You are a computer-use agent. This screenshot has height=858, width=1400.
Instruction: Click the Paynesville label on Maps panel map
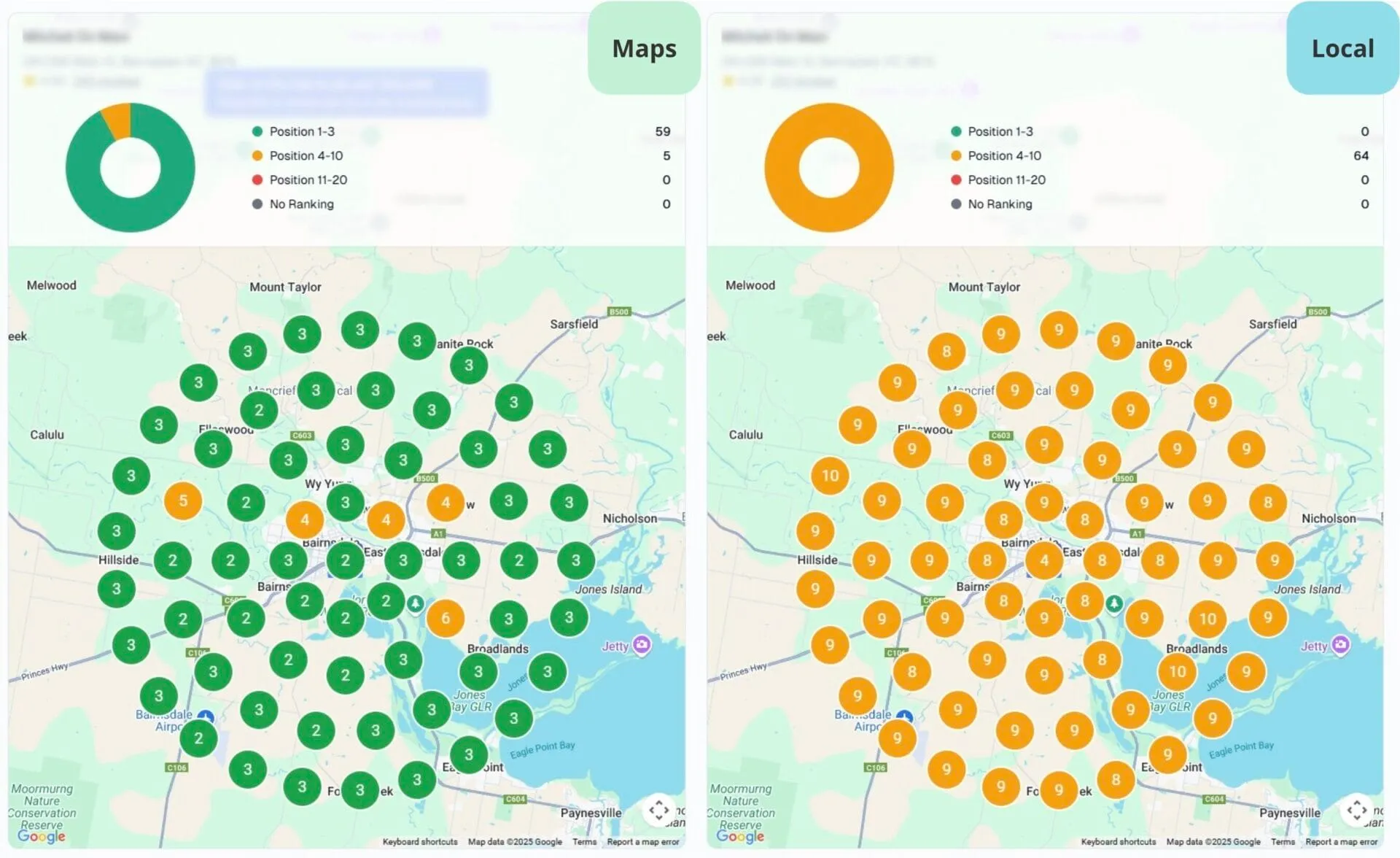(x=591, y=813)
